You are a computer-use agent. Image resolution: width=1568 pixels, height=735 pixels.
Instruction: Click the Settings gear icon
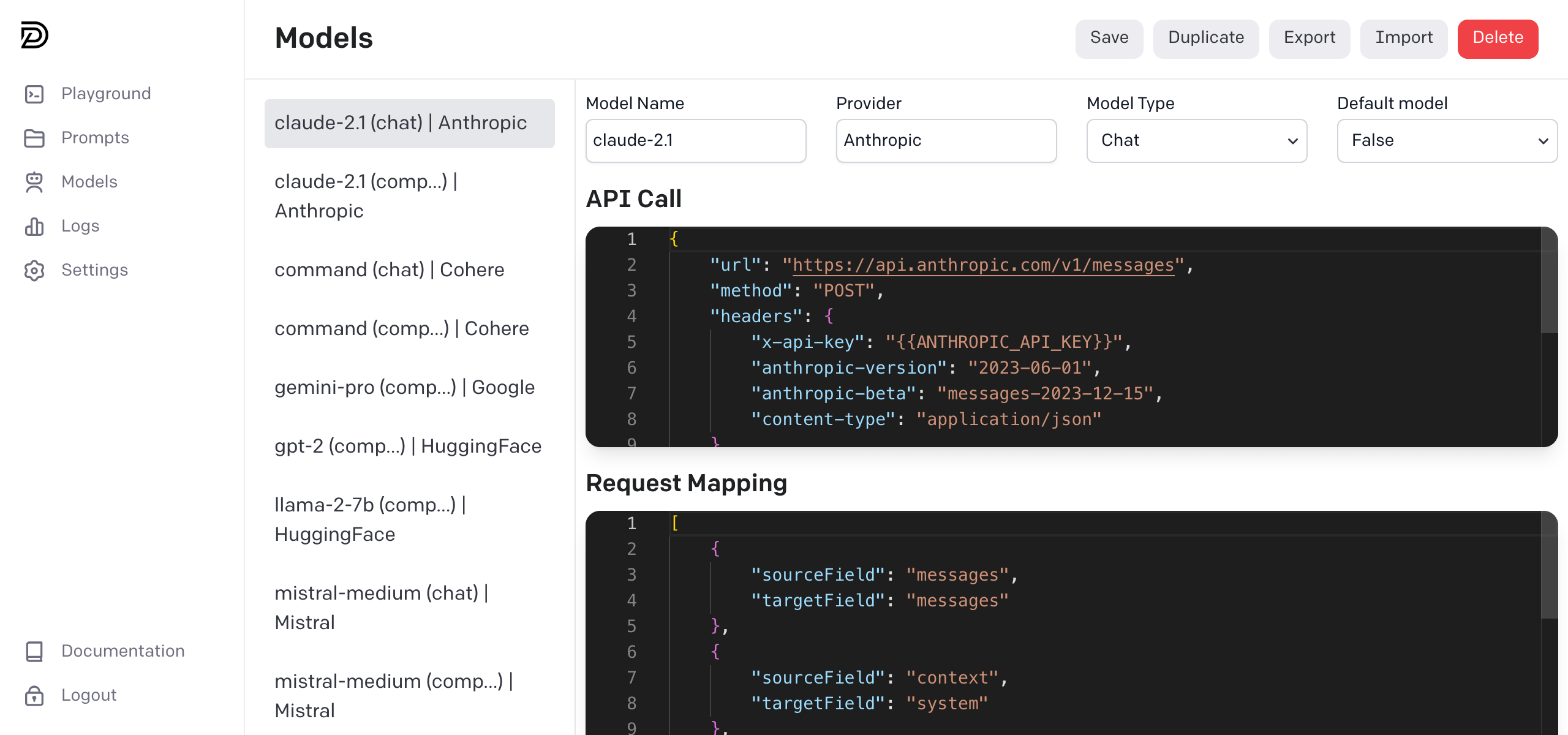point(34,270)
